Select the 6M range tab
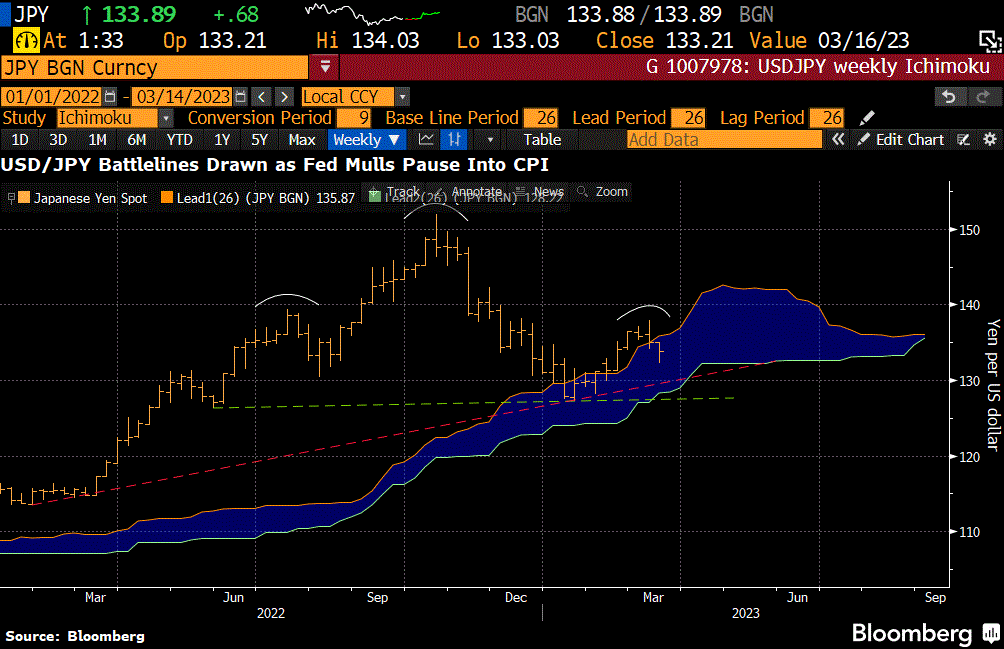The image size is (1004, 649). tap(136, 140)
